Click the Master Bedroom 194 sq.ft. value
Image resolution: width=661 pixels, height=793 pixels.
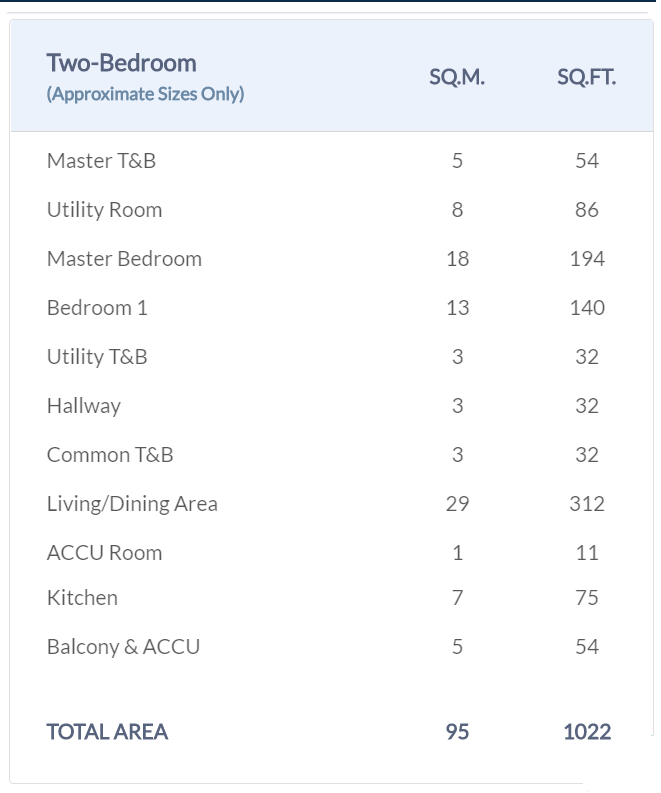pos(586,258)
